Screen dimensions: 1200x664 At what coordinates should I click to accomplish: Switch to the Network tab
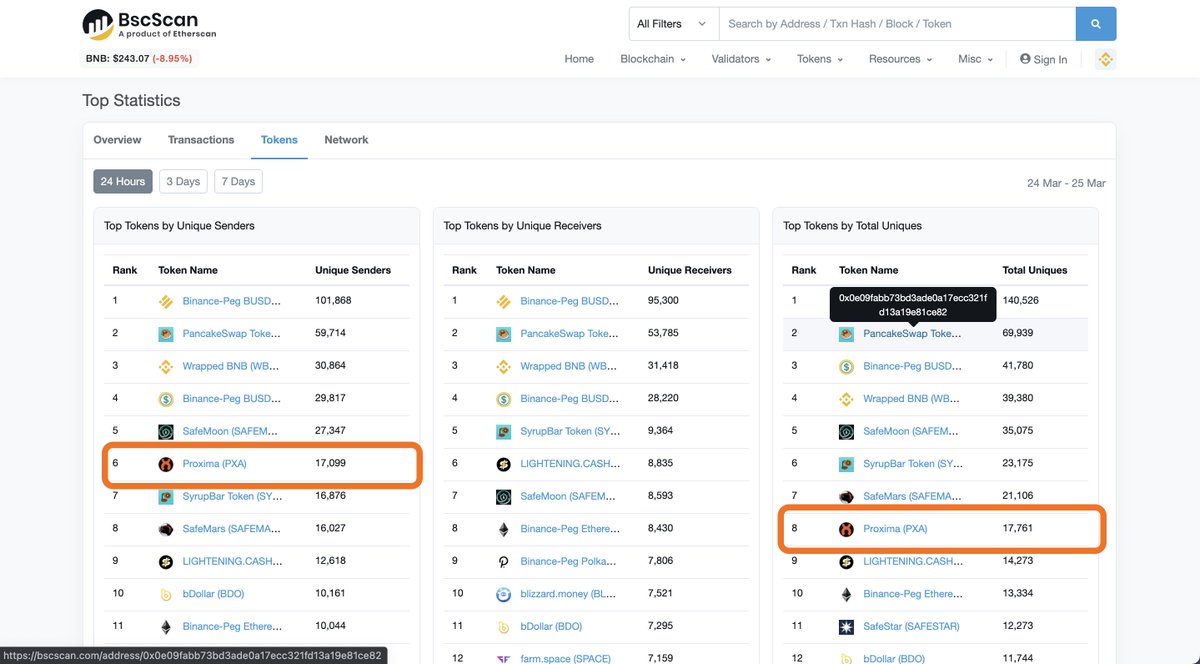(346, 140)
